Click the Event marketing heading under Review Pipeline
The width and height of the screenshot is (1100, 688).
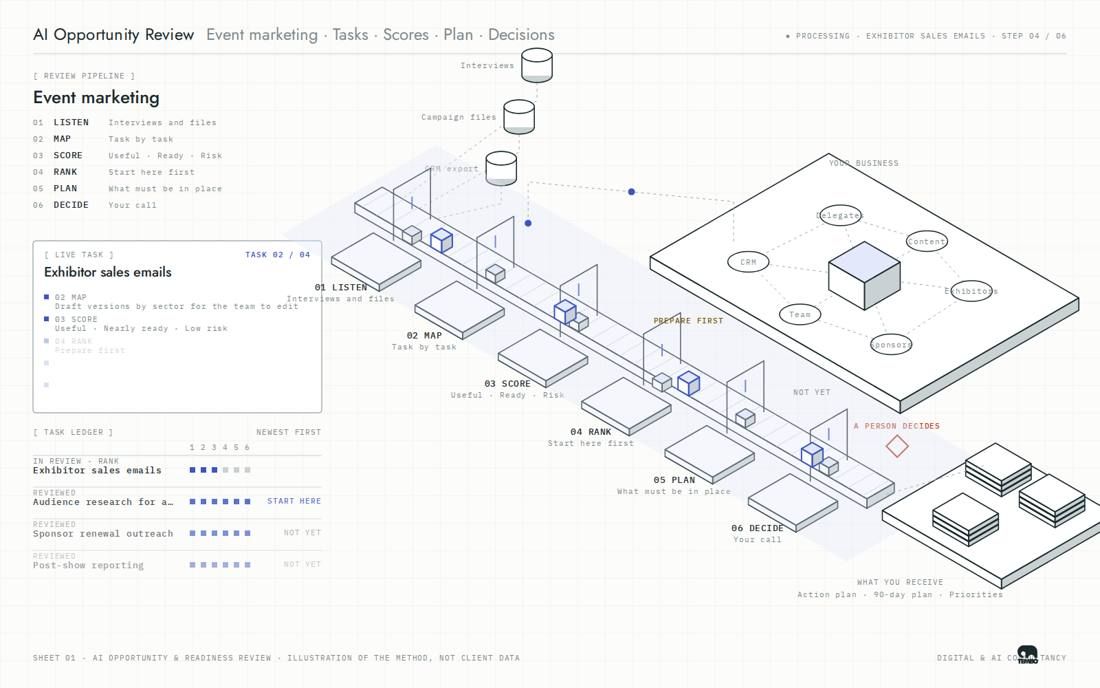(x=96, y=97)
